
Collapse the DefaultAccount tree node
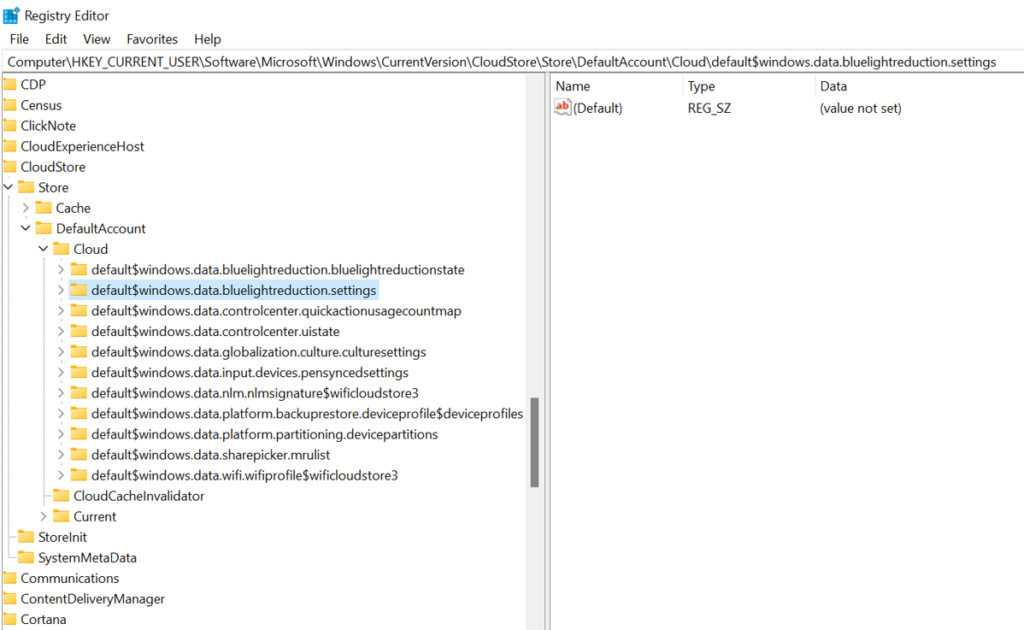point(25,228)
